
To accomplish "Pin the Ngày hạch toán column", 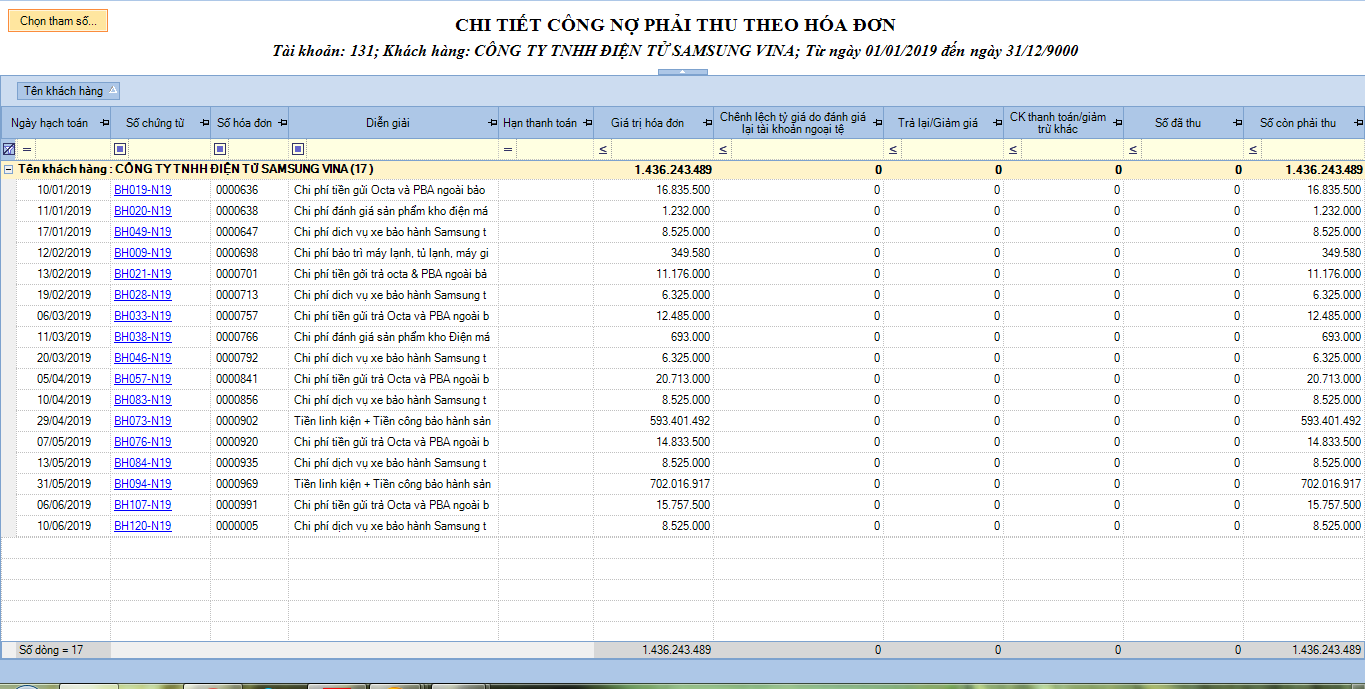I will 104,123.
